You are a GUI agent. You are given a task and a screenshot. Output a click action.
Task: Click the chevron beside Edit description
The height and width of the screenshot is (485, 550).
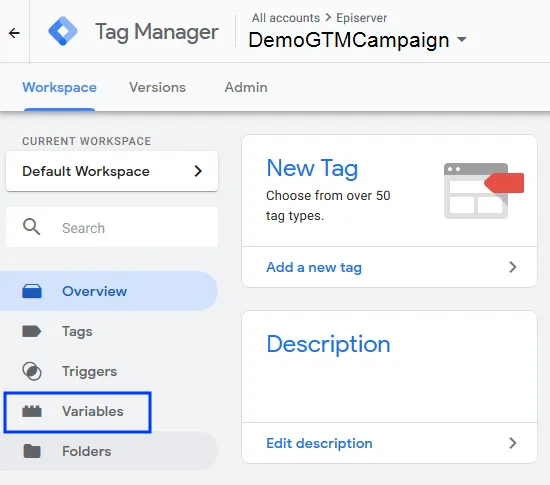coord(512,443)
